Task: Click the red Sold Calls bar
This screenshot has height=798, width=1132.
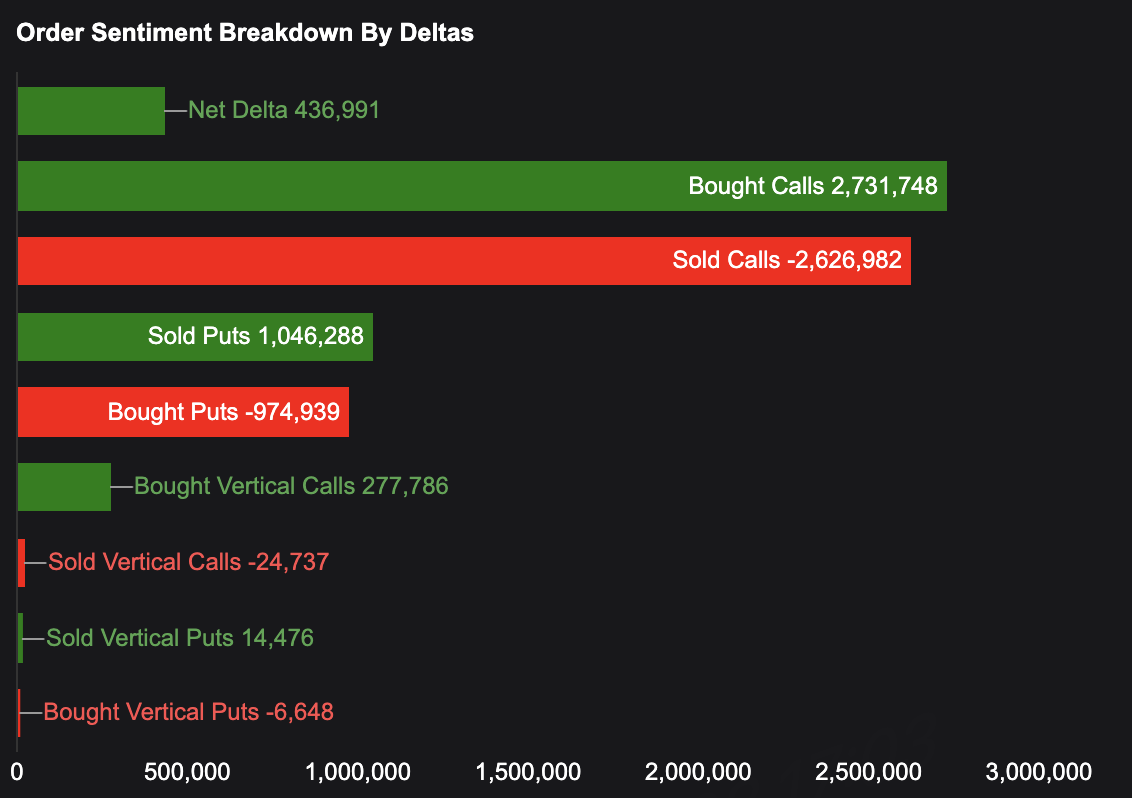Action: point(340,261)
